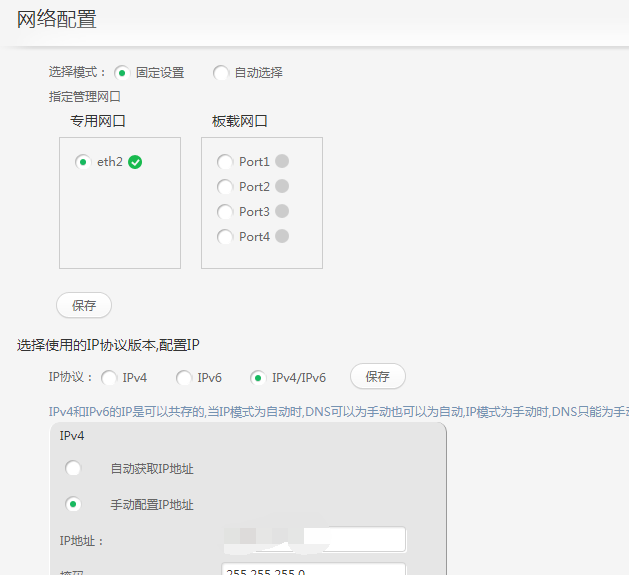629x575 pixels.
Task: Click the IP地址： label
Action: pyautogui.click(x=81, y=541)
